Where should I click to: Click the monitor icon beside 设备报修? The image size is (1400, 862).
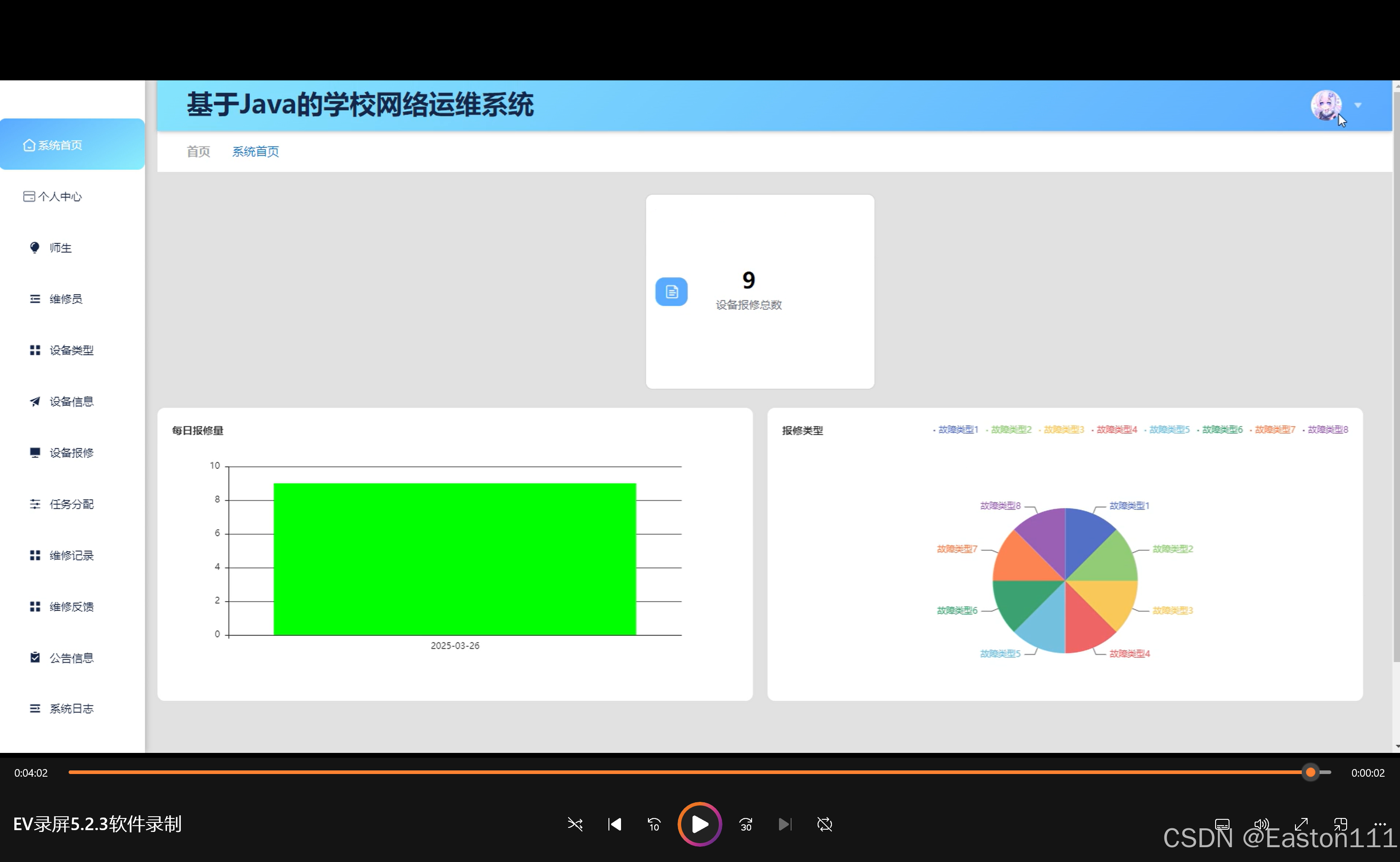(x=35, y=453)
